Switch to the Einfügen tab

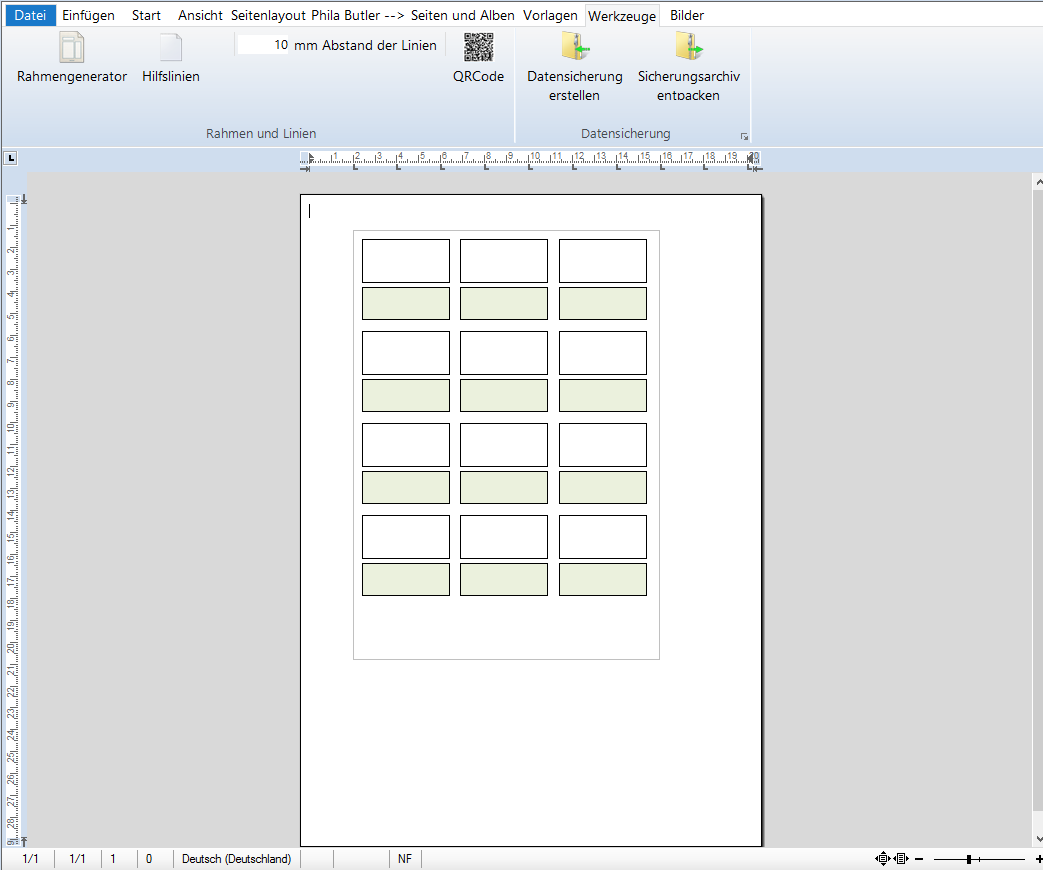pyautogui.click(x=88, y=15)
